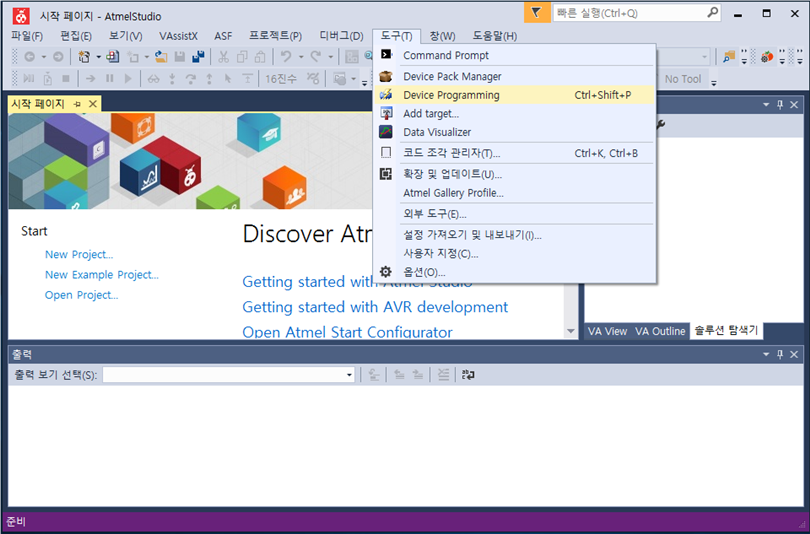This screenshot has height=534, width=810.
Task: Click the Save single-disk toolbar icon
Action: coord(179,57)
